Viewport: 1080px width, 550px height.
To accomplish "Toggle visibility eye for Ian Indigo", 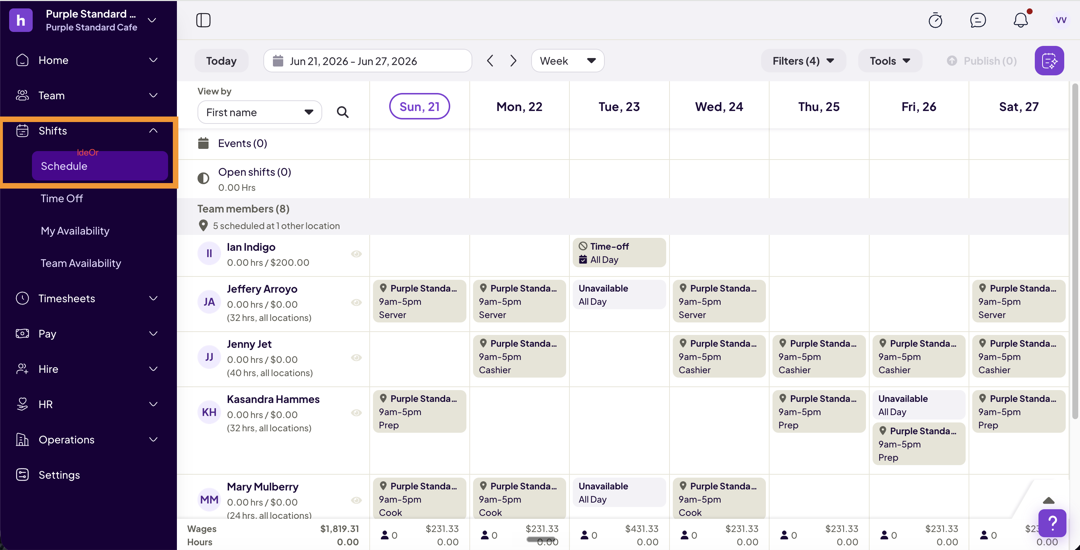I will (356, 254).
